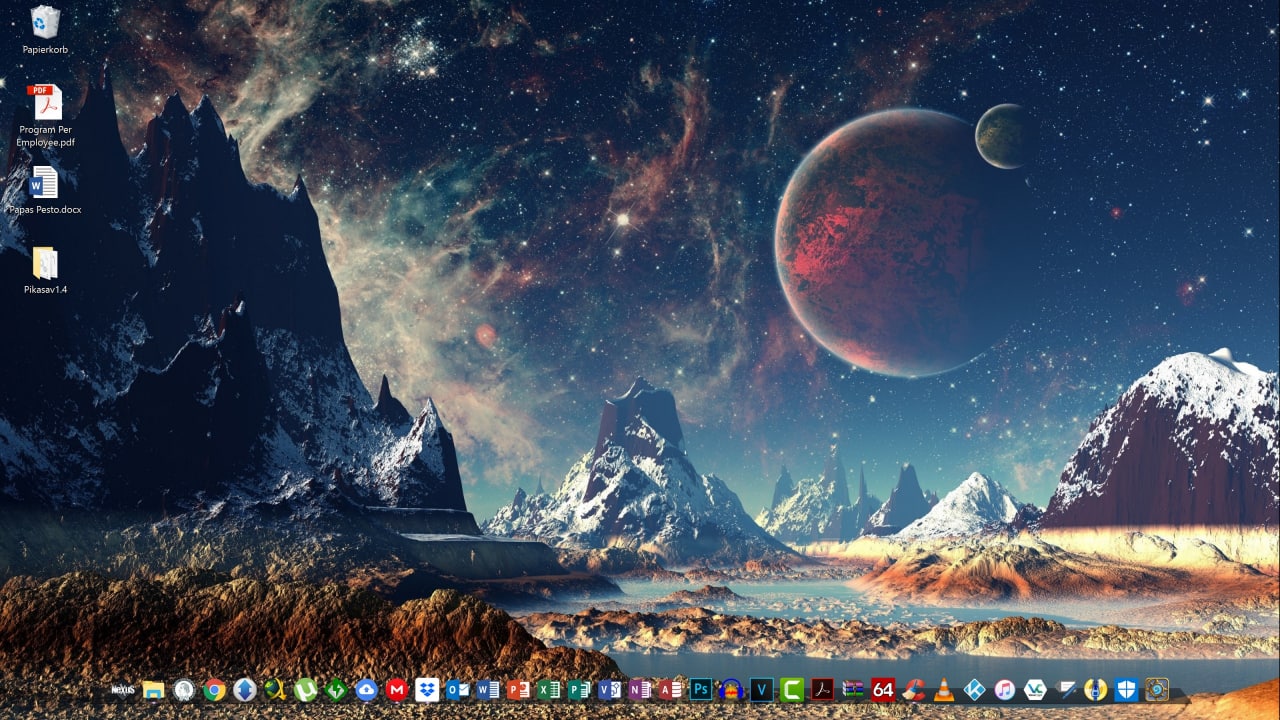Launch Excel from the dock

549,690
